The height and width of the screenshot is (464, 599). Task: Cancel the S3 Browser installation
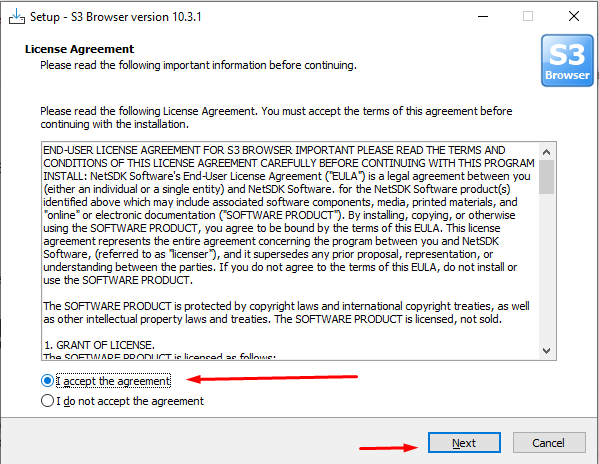point(549,443)
